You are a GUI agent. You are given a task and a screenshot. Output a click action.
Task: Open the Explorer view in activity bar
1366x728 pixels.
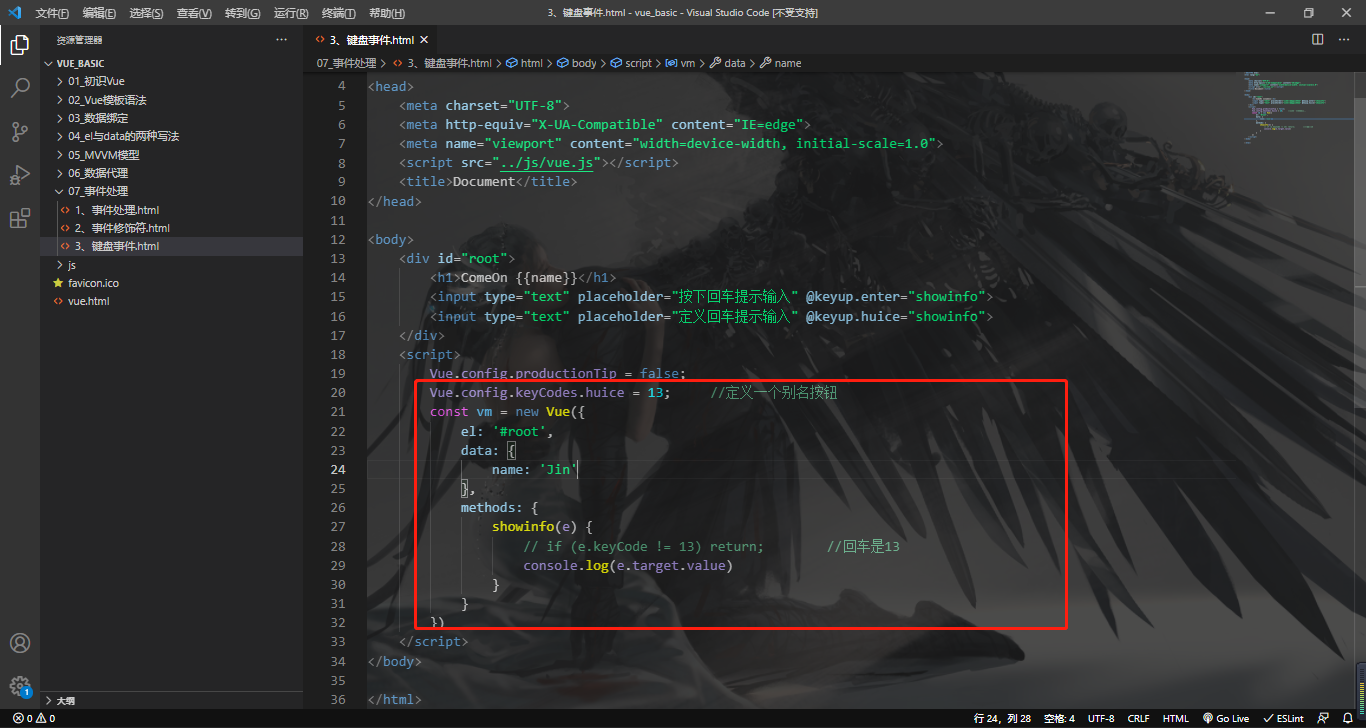20,44
